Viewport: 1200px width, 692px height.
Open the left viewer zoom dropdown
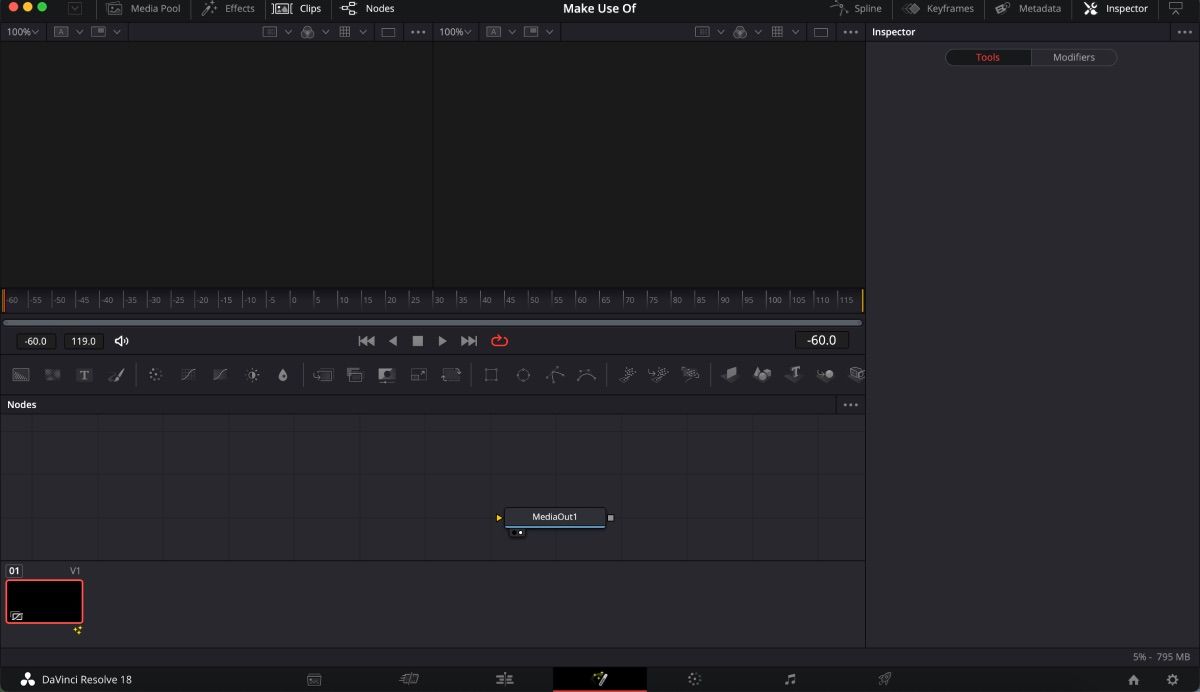coord(21,31)
